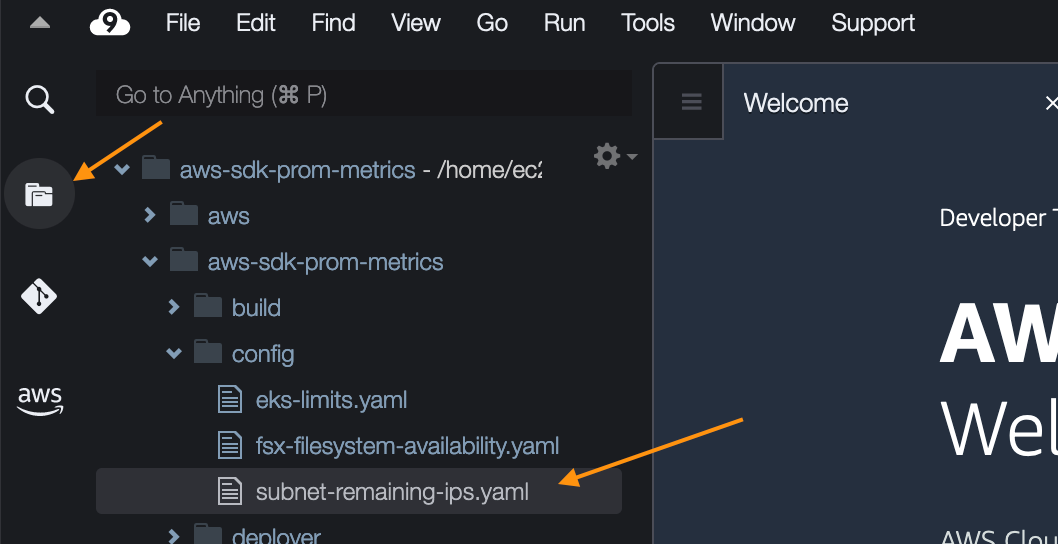Open the AWS Toolkit panel

pos(40,400)
